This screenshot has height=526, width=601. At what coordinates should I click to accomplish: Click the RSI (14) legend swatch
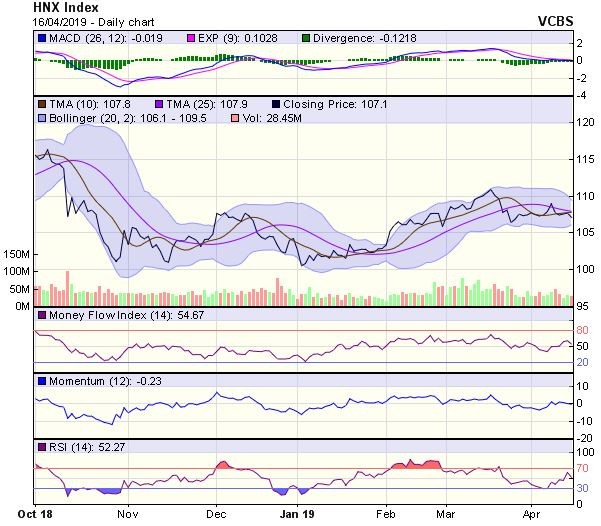[x=42, y=447]
